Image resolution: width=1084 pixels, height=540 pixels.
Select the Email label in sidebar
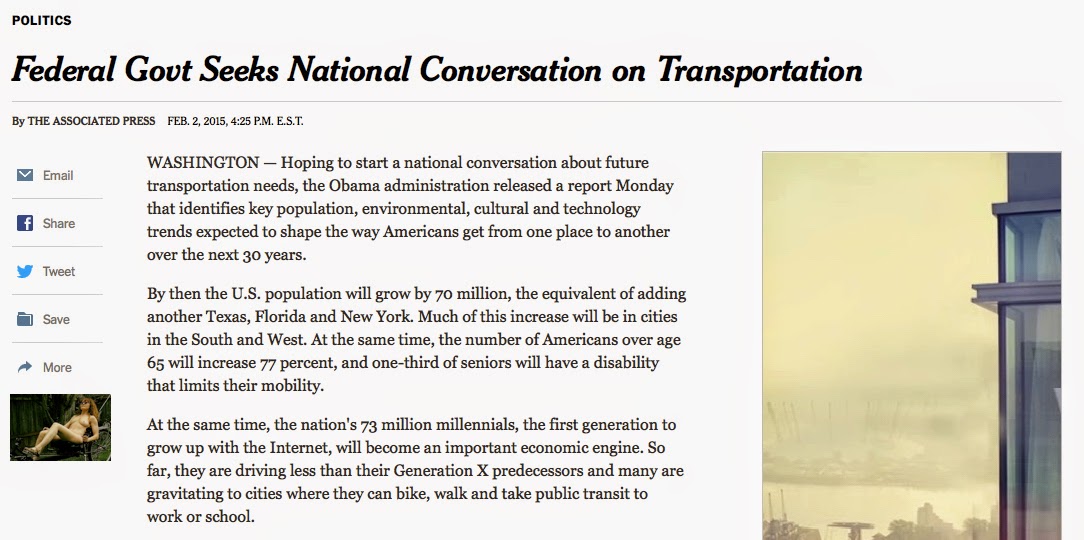tap(58, 176)
